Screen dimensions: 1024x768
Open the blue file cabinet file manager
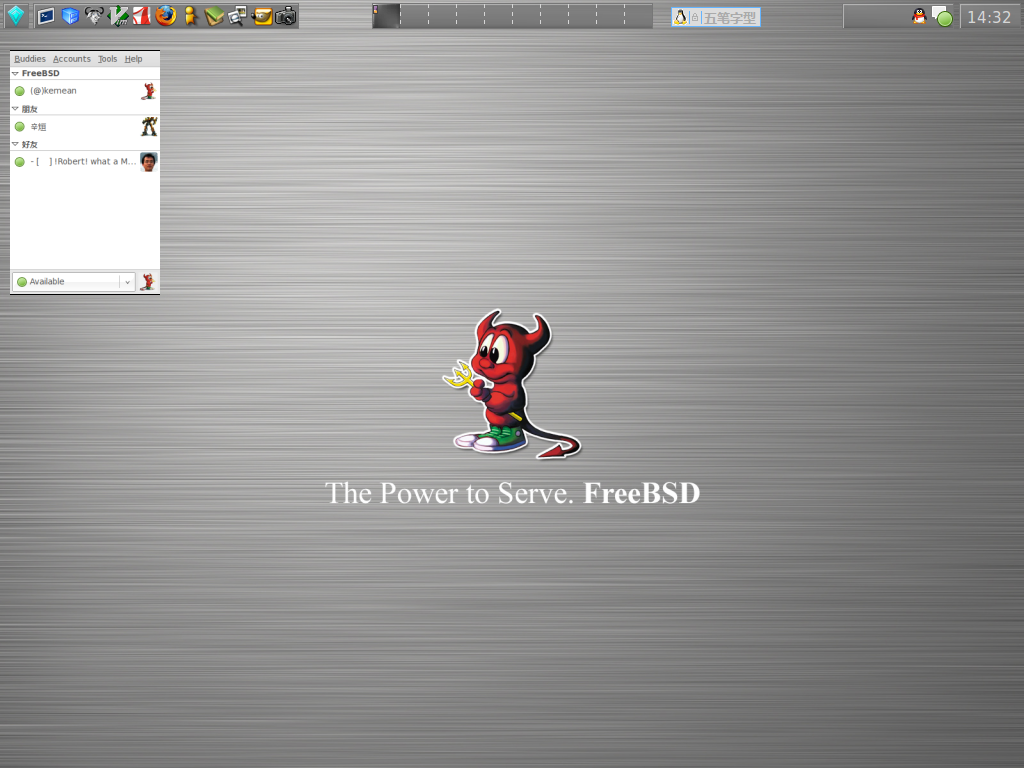pyautogui.click(x=71, y=16)
